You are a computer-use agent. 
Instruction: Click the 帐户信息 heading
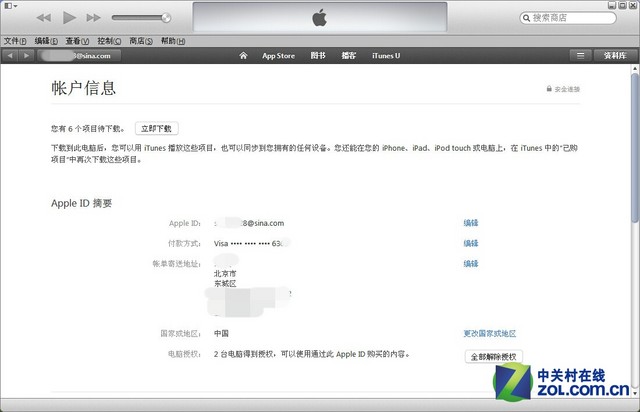point(84,88)
